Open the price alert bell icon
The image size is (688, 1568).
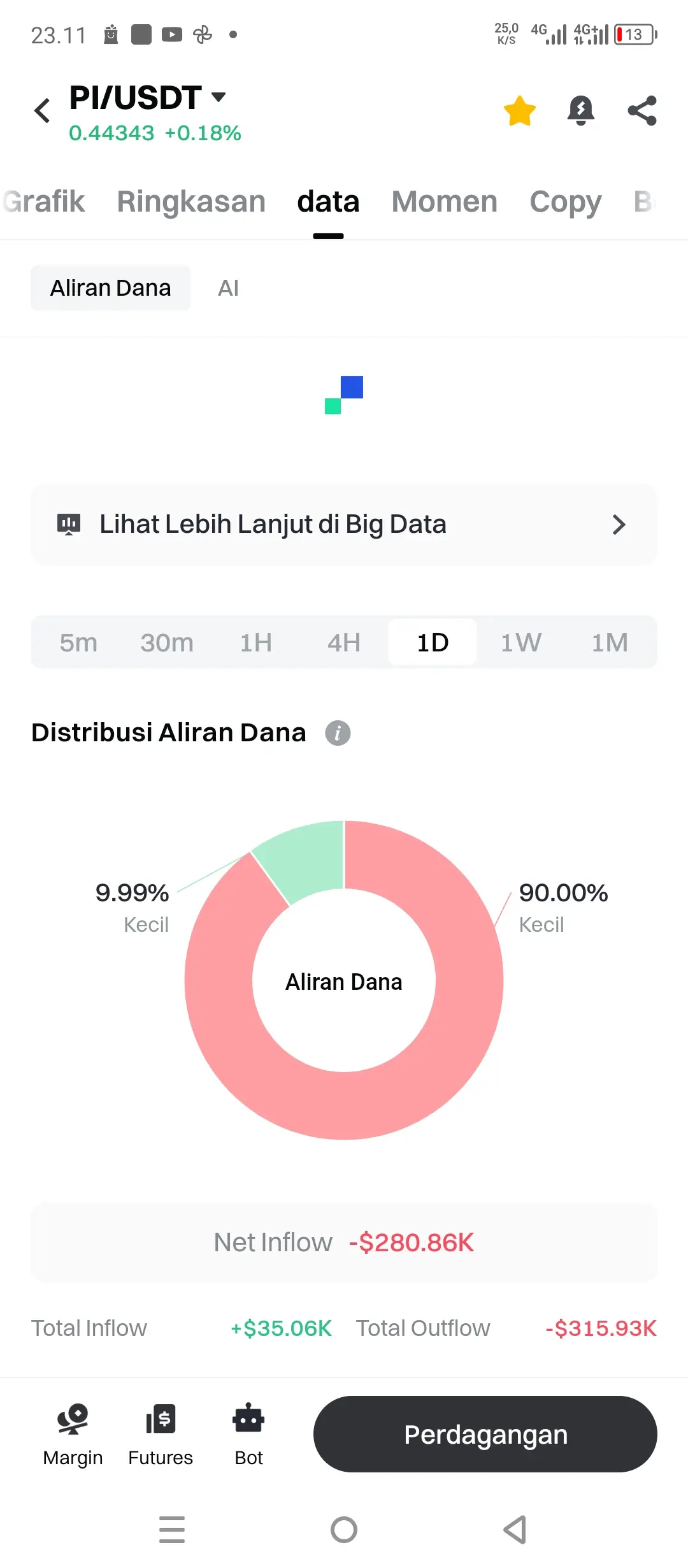coord(581,111)
